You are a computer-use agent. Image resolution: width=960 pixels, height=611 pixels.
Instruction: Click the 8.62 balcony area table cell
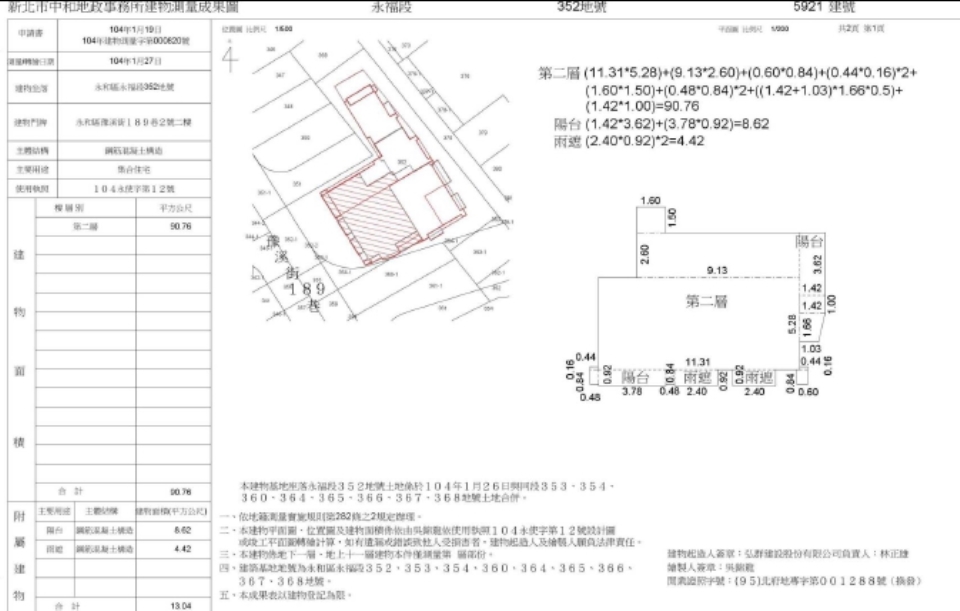click(x=180, y=530)
